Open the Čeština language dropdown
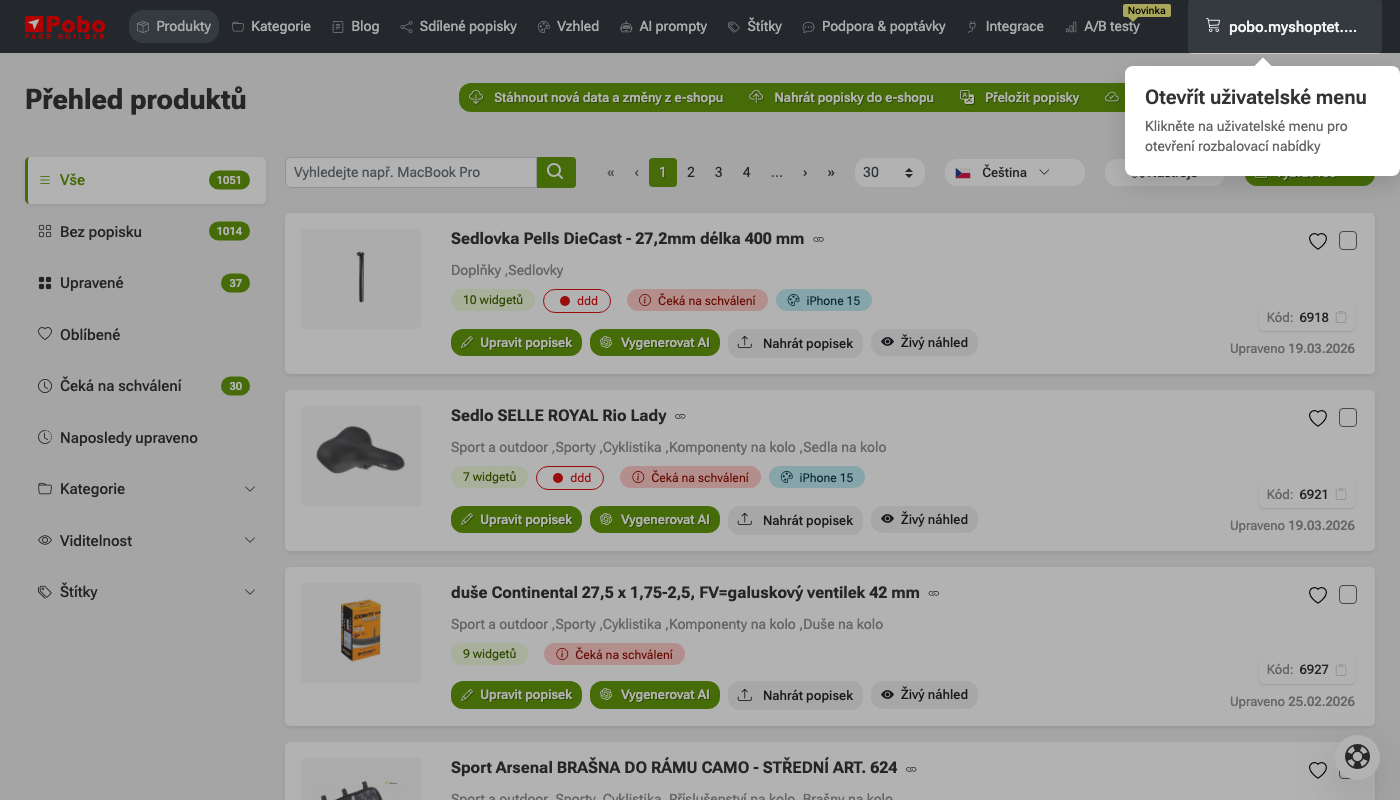 click(x=1013, y=172)
